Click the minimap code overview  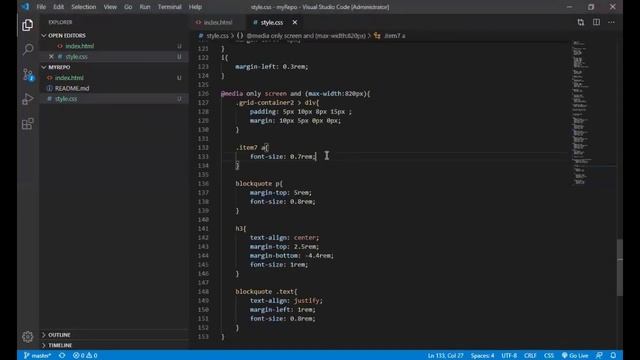pyautogui.click(x=582, y=113)
